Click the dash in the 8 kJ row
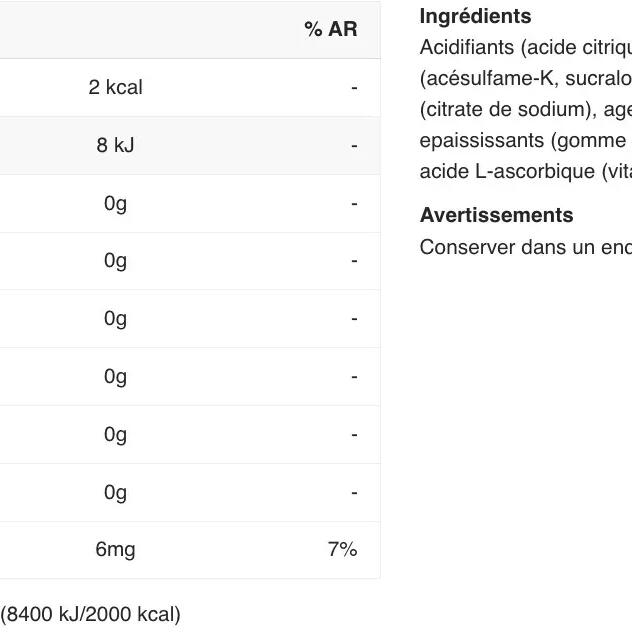The width and height of the screenshot is (632, 632). point(354,146)
